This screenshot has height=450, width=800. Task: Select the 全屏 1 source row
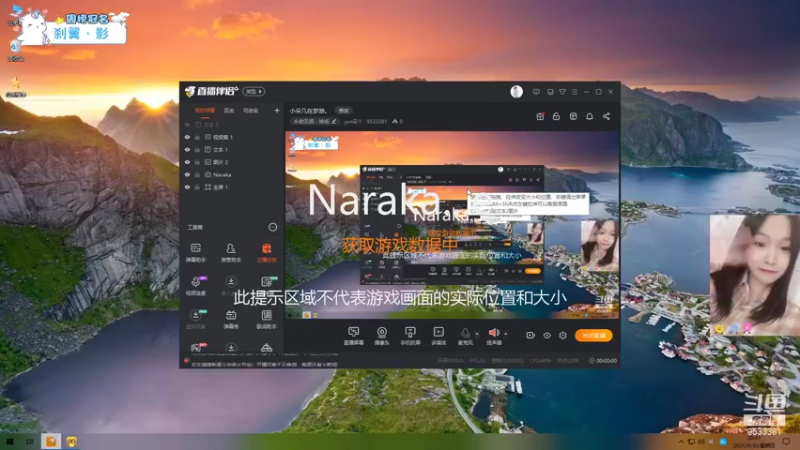coord(232,187)
